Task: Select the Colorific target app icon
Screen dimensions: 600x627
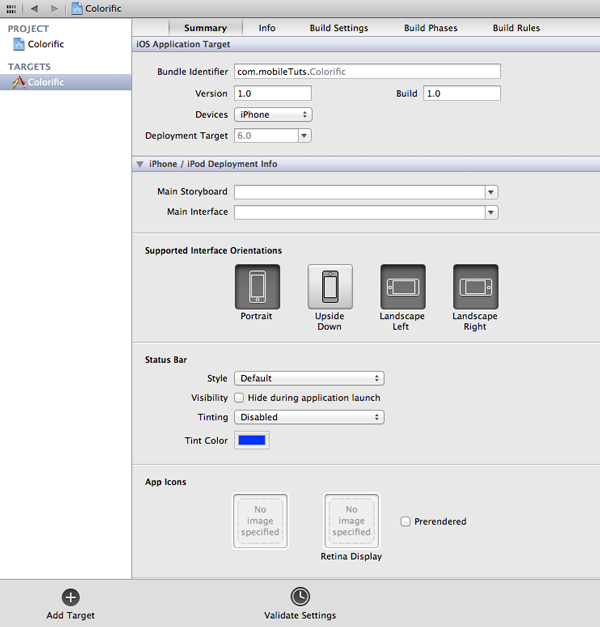Action: [x=18, y=82]
